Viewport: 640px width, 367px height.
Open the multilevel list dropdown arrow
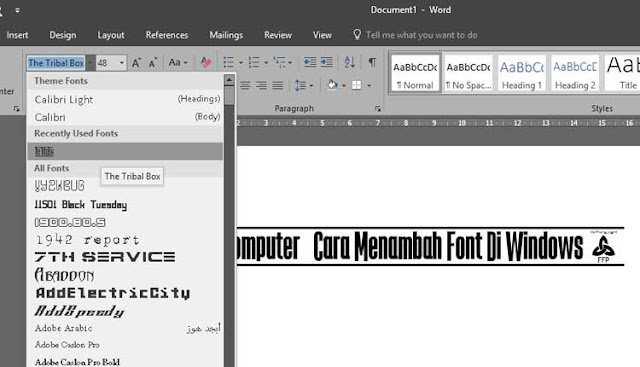(x=290, y=62)
